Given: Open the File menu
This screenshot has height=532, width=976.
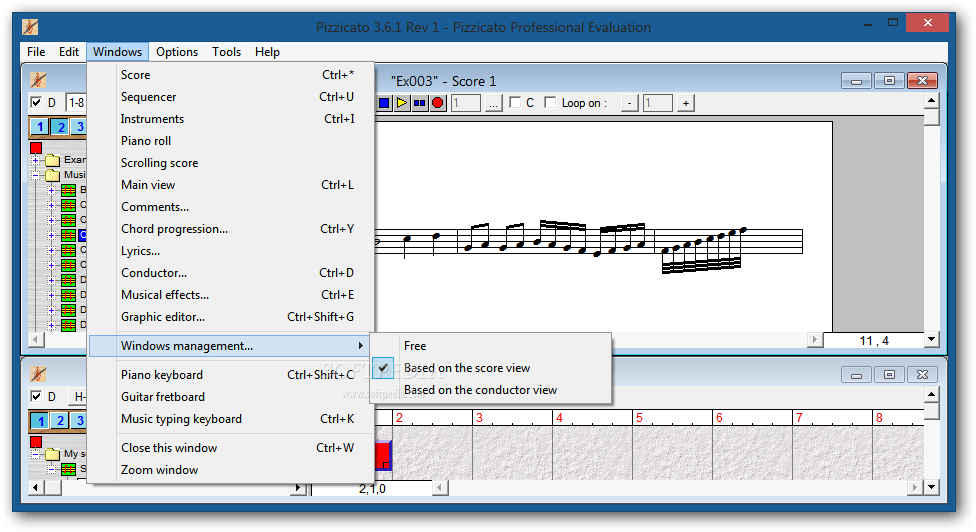Looking at the screenshot, I should [x=36, y=52].
